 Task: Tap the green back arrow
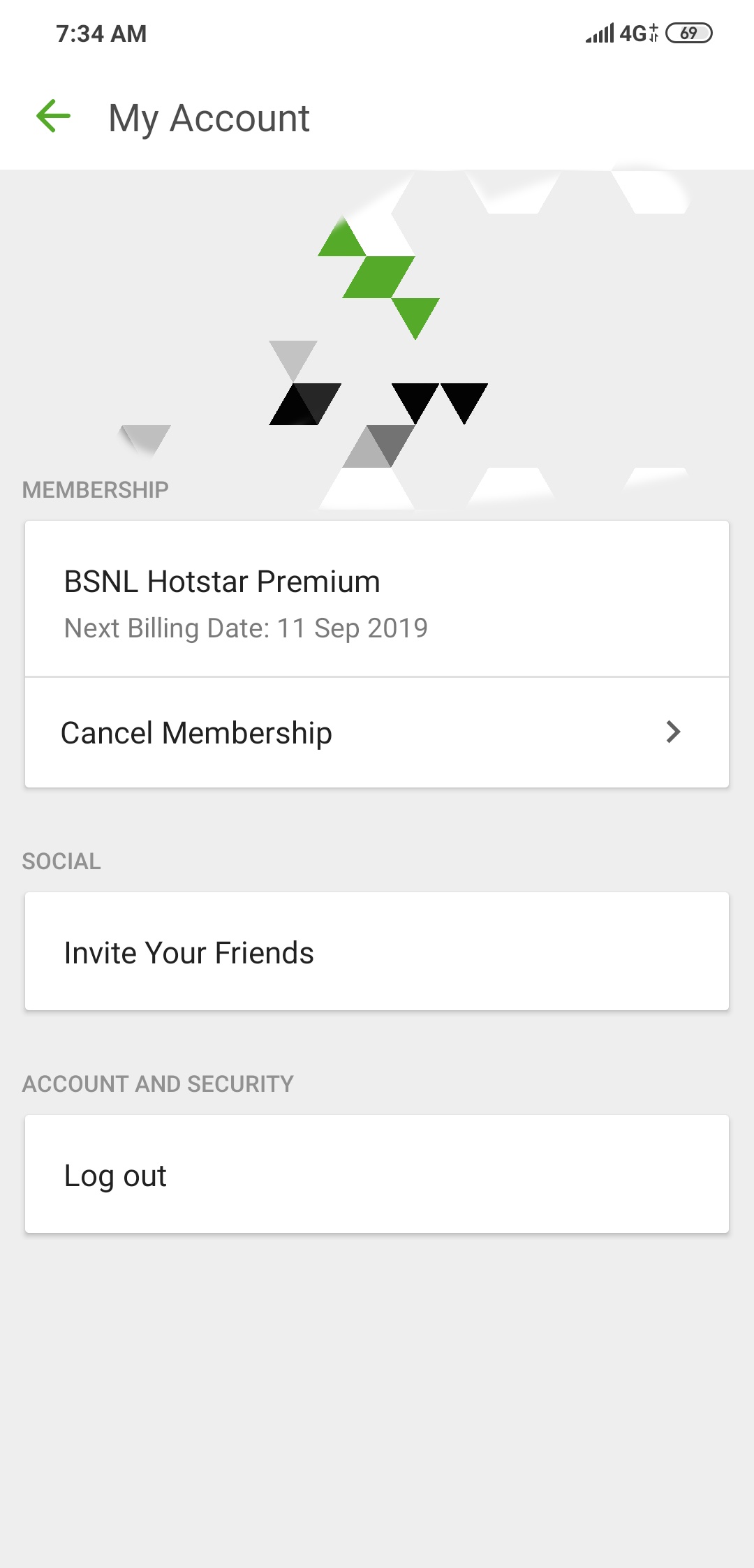[x=54, y=116]
